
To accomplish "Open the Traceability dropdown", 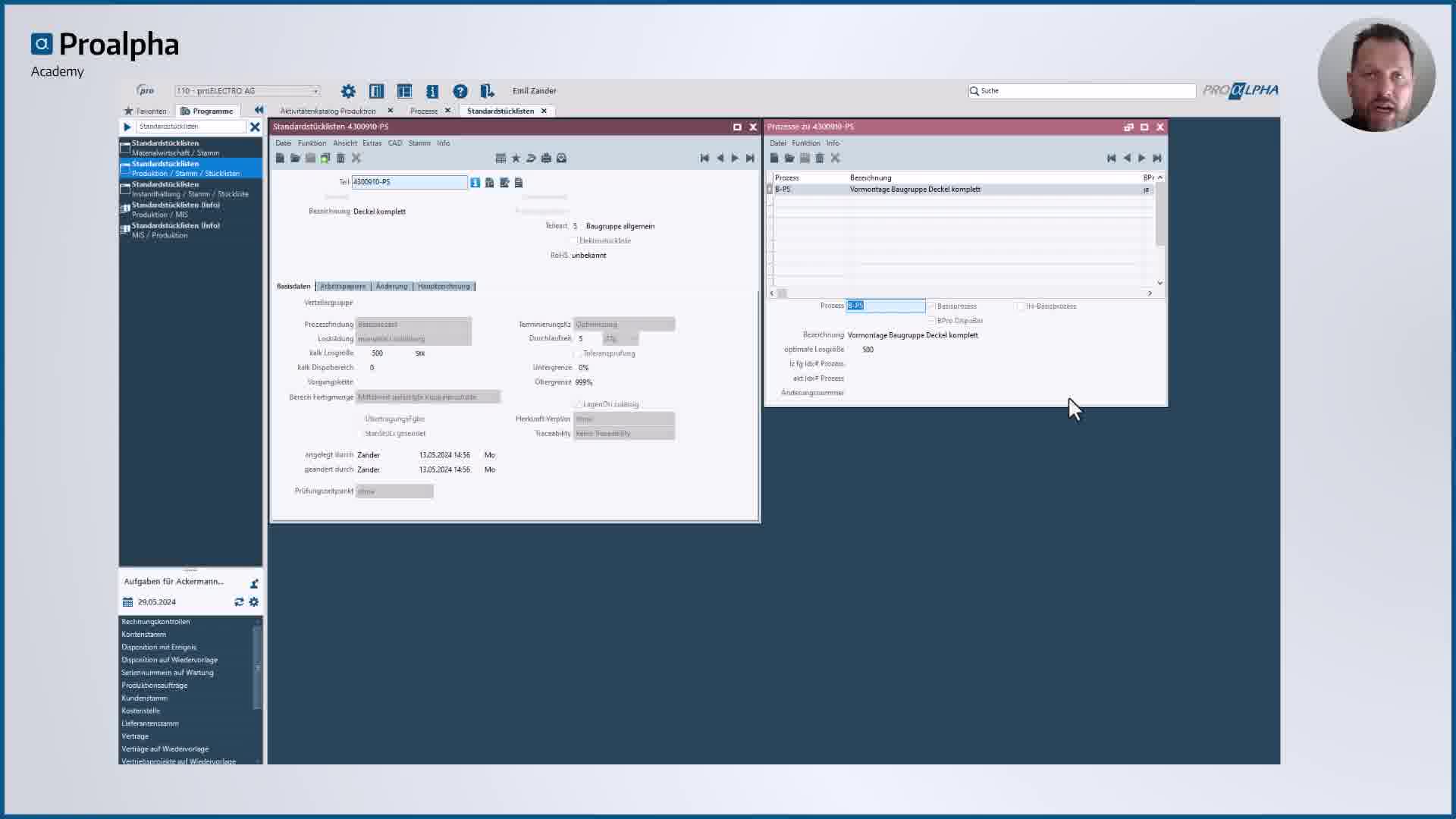I will [x=624, y=433].
